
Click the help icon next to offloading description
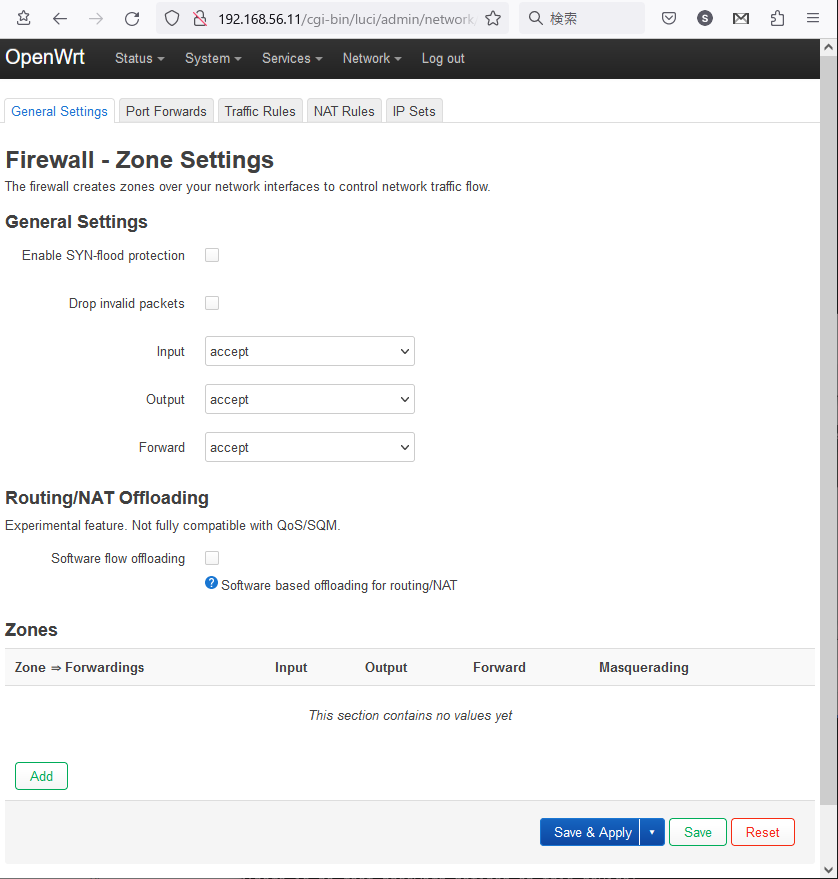pos(210,582)
